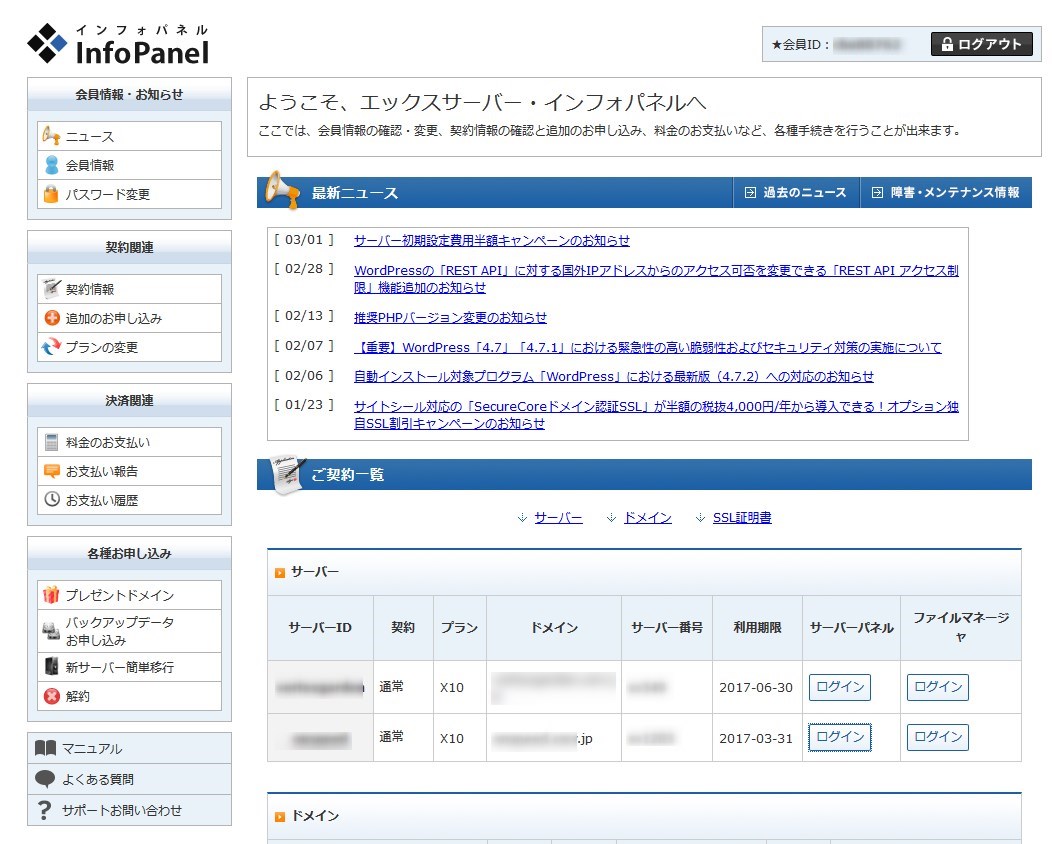Click the megaphone icon beside 最新ニュース
Screen dimensions: 1061x844
(x=281, y=190)
